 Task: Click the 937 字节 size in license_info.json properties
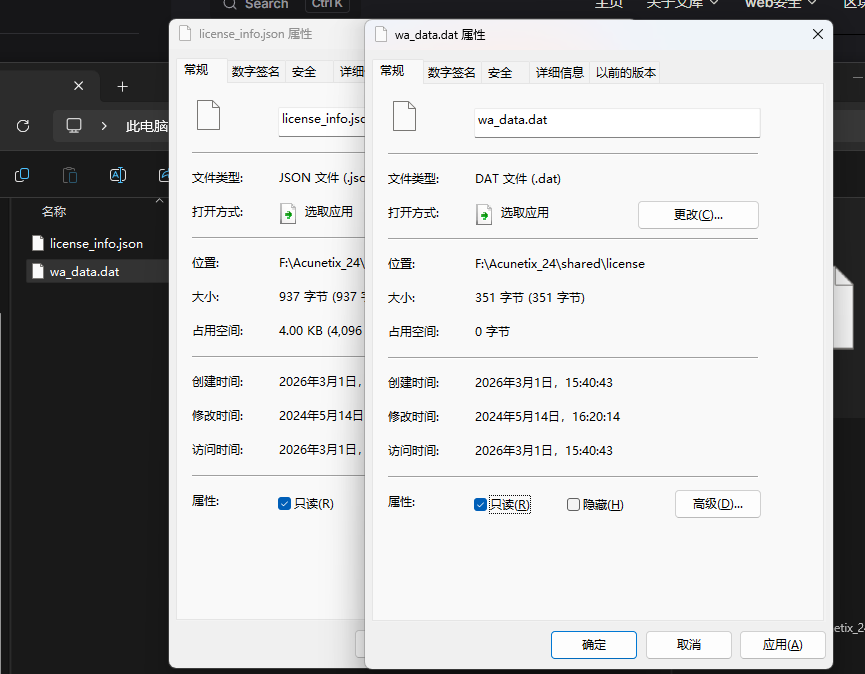pos(322,297)
